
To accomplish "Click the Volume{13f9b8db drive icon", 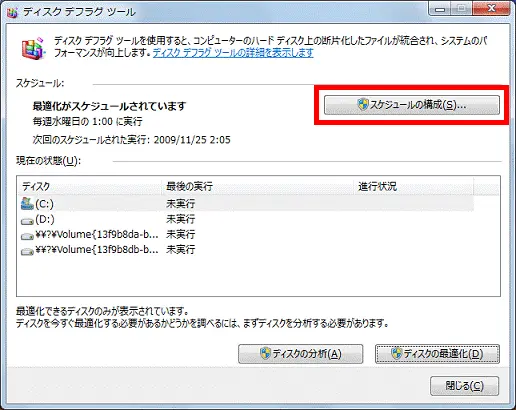I will point(27,251).
